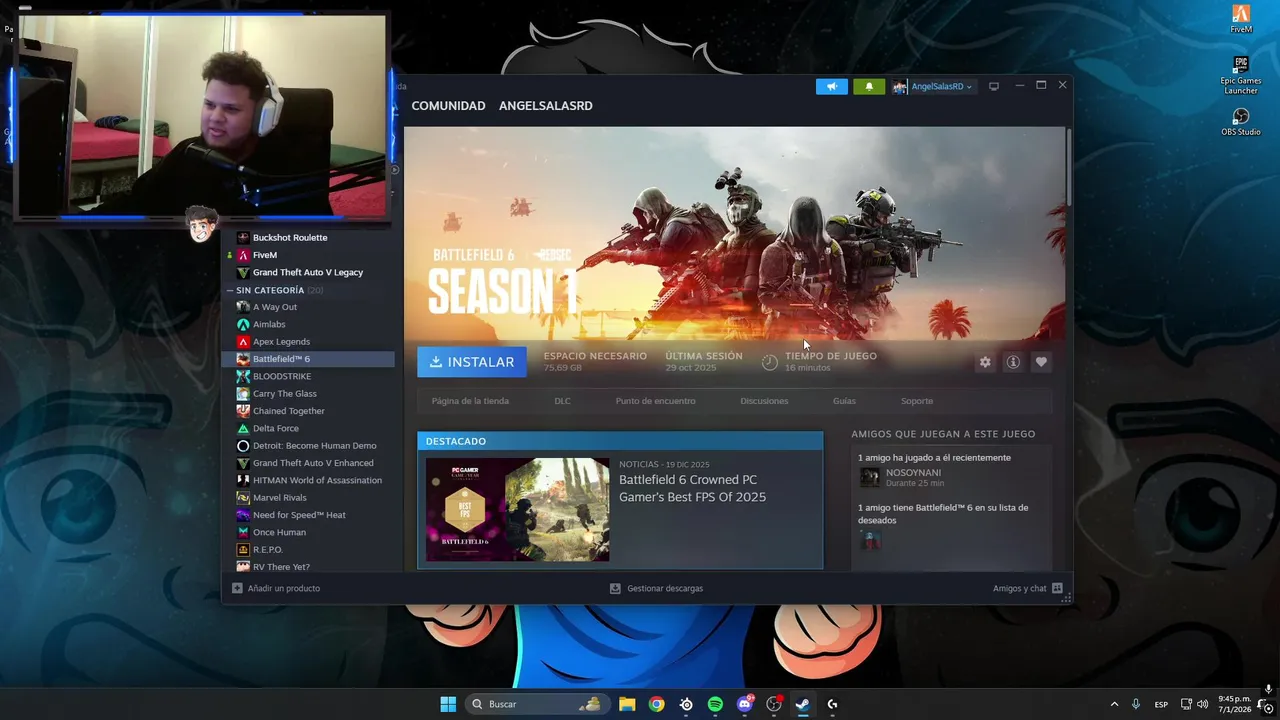
Task: Open Gestionar descargas
Action: click(x=657, y=588)
